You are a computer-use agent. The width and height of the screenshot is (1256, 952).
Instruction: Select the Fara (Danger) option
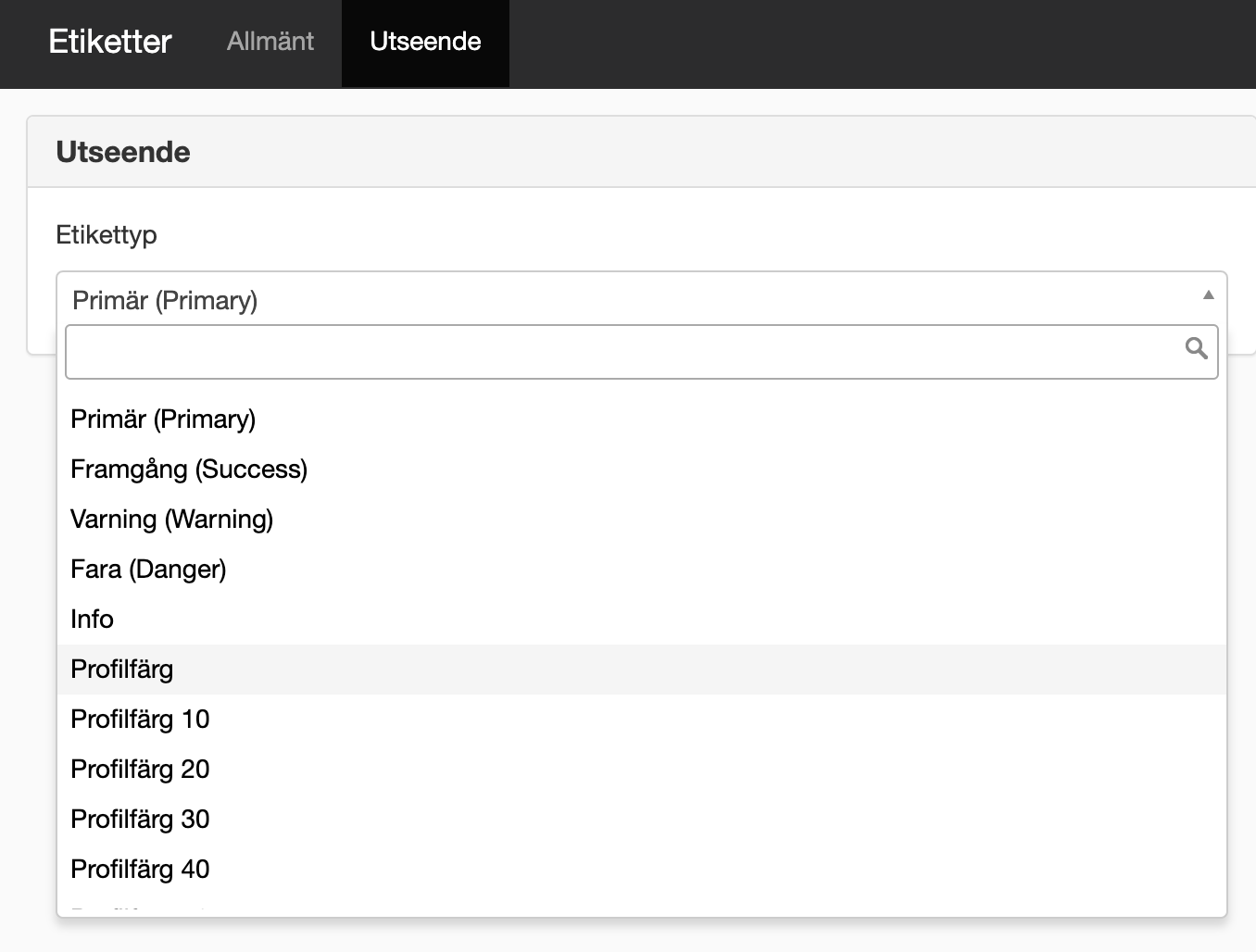(x=641, y=570)
